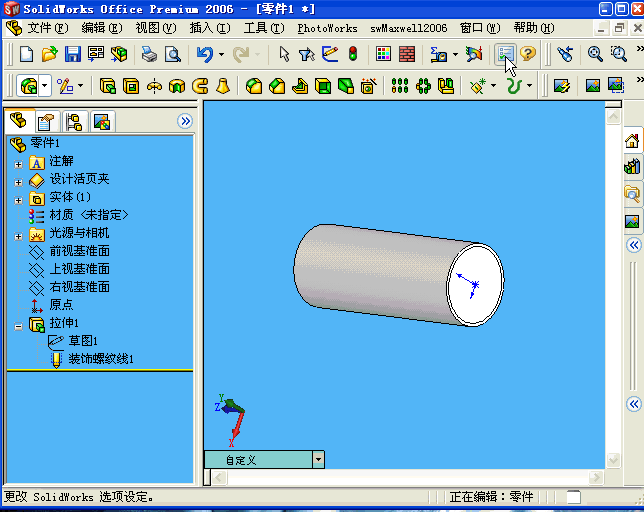Image resolution: width=644 pixels, height=512 pixels.
Task: Open Print Preview icon
Action: click(172, 54)
